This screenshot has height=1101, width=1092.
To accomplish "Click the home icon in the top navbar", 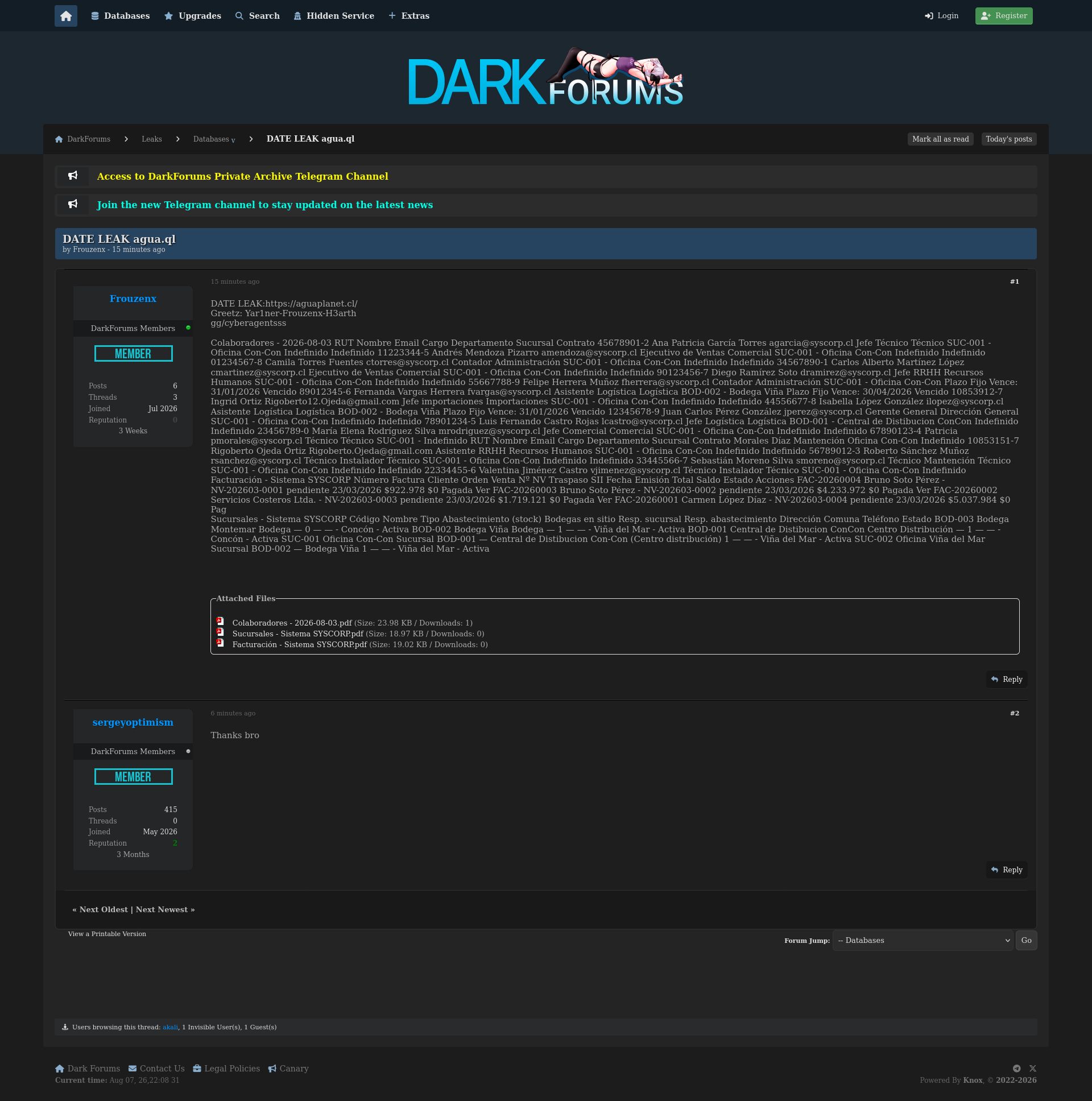I will tap(65, 16).
